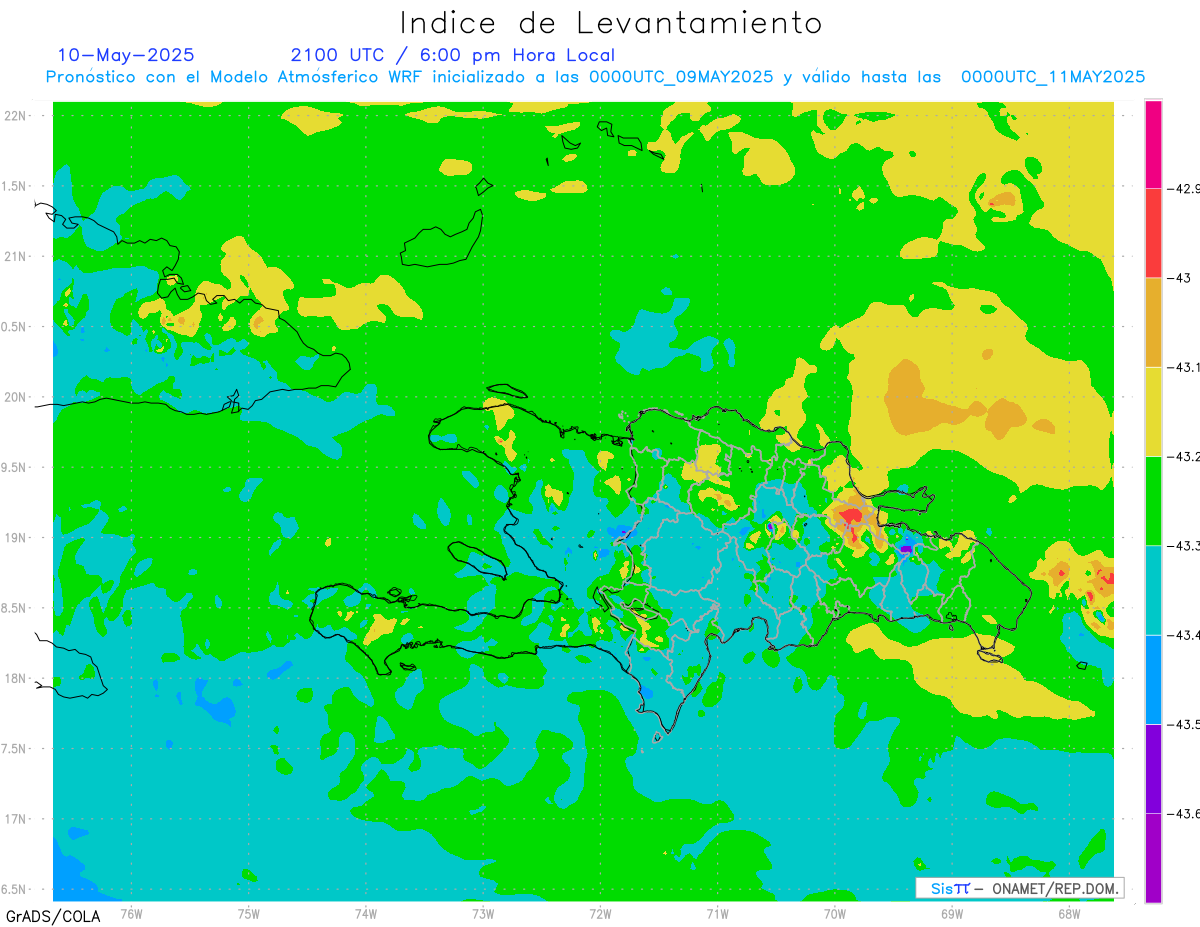Pick the orange legend swatch between -43 and -43.1
Viewport: 1200px width, 927px height.
(x=1153, y=322)
